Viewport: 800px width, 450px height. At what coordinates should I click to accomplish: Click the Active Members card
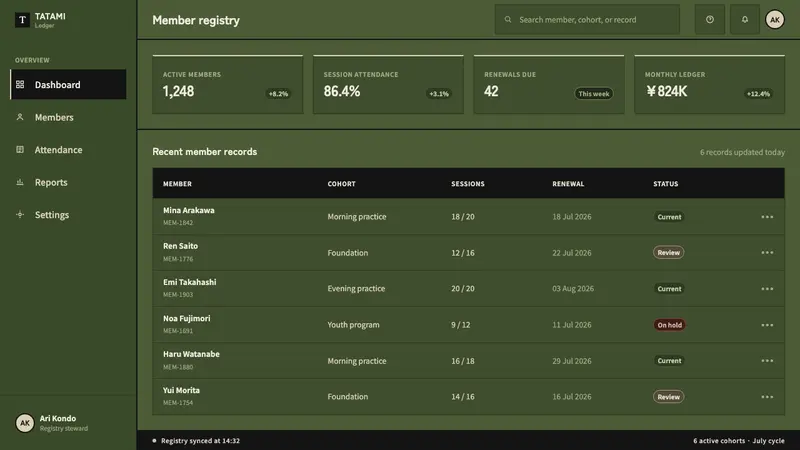[228, 84]
